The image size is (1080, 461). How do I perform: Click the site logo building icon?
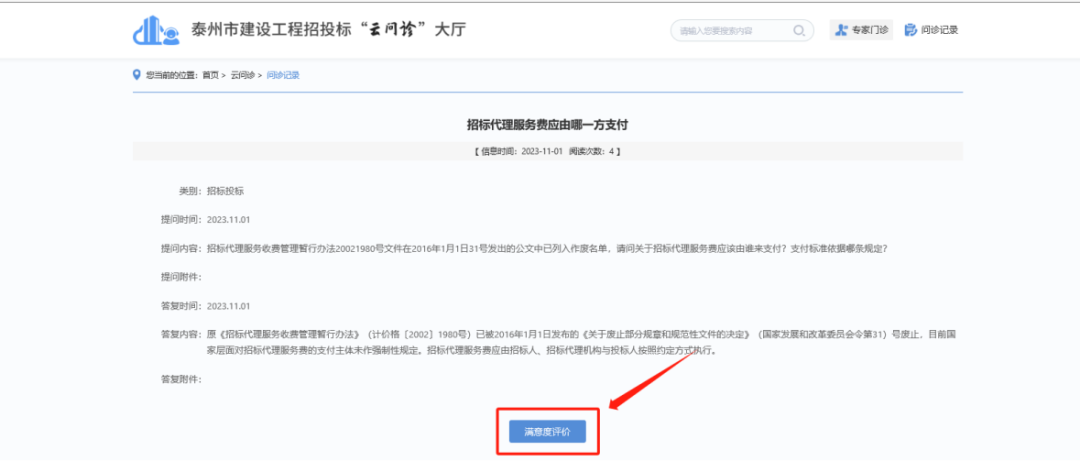pos(157,31)
